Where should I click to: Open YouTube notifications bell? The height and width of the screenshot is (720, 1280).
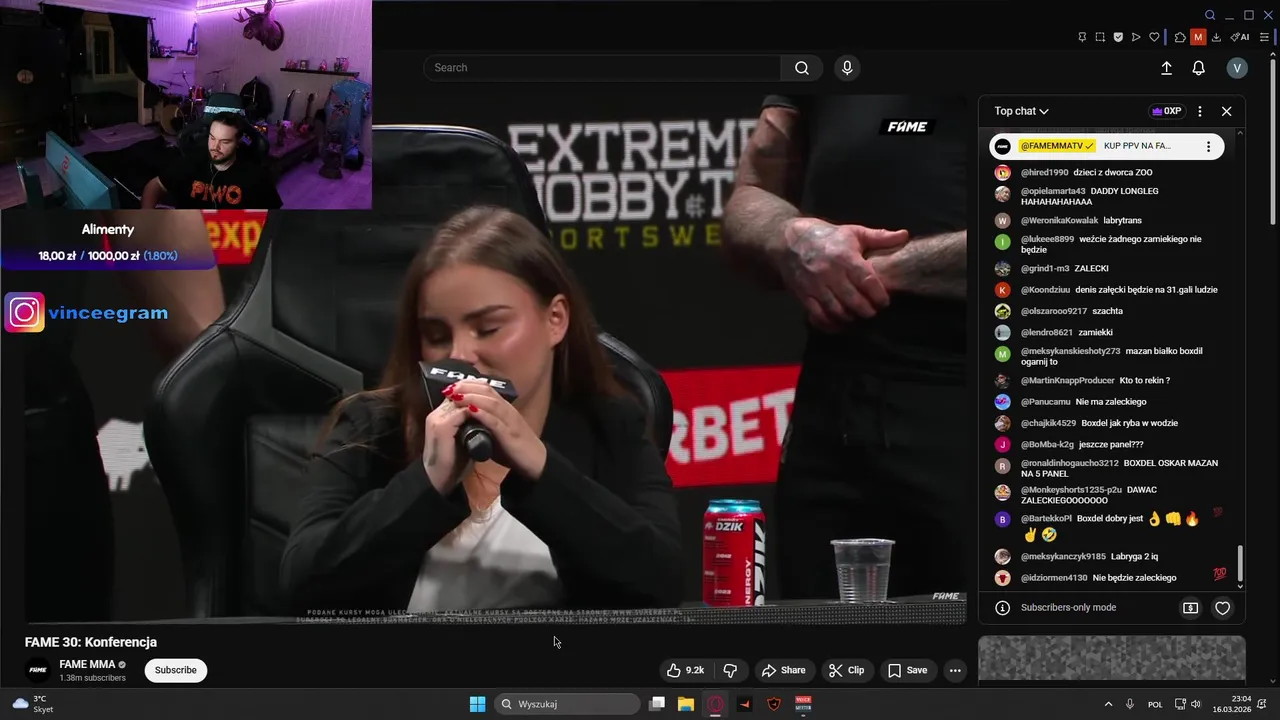pos(1198,68)
